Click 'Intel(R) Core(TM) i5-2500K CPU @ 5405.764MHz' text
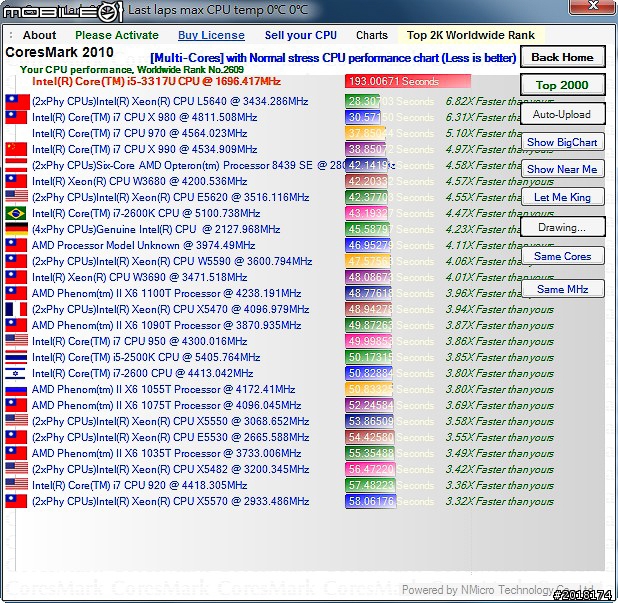This screenshot has width=618, height=603. pos(146,357)
